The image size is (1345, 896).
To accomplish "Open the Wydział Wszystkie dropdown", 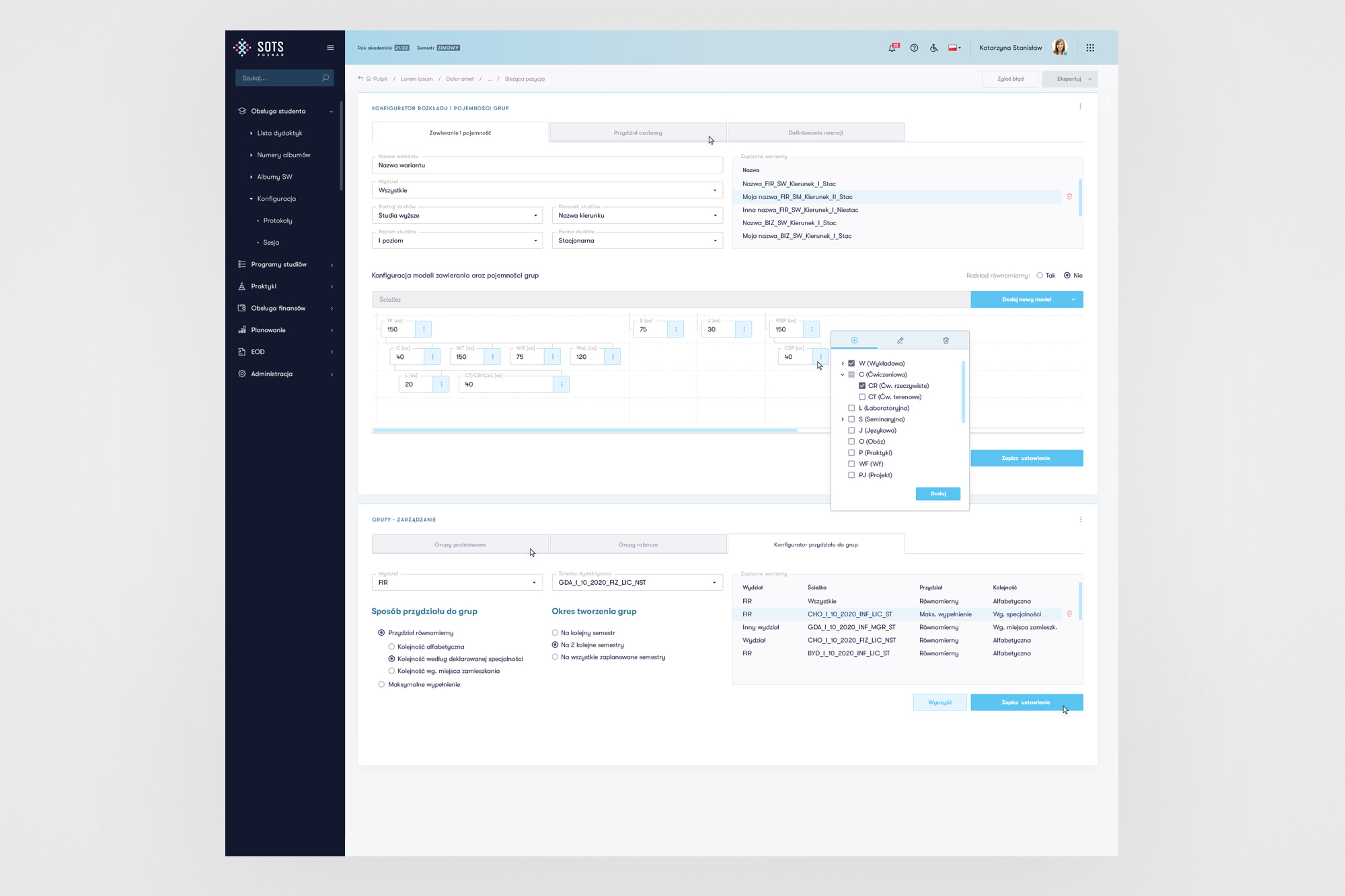I will pyautogui.click(x=547, y=190).
